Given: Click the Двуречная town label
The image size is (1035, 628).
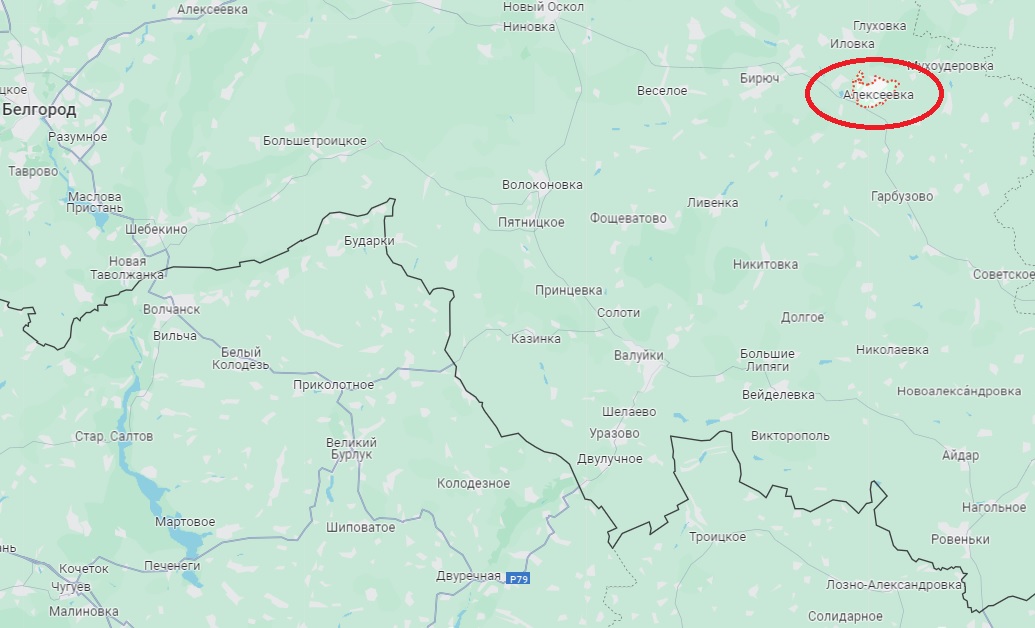Looking at the screenshot, I should [468, 576].
